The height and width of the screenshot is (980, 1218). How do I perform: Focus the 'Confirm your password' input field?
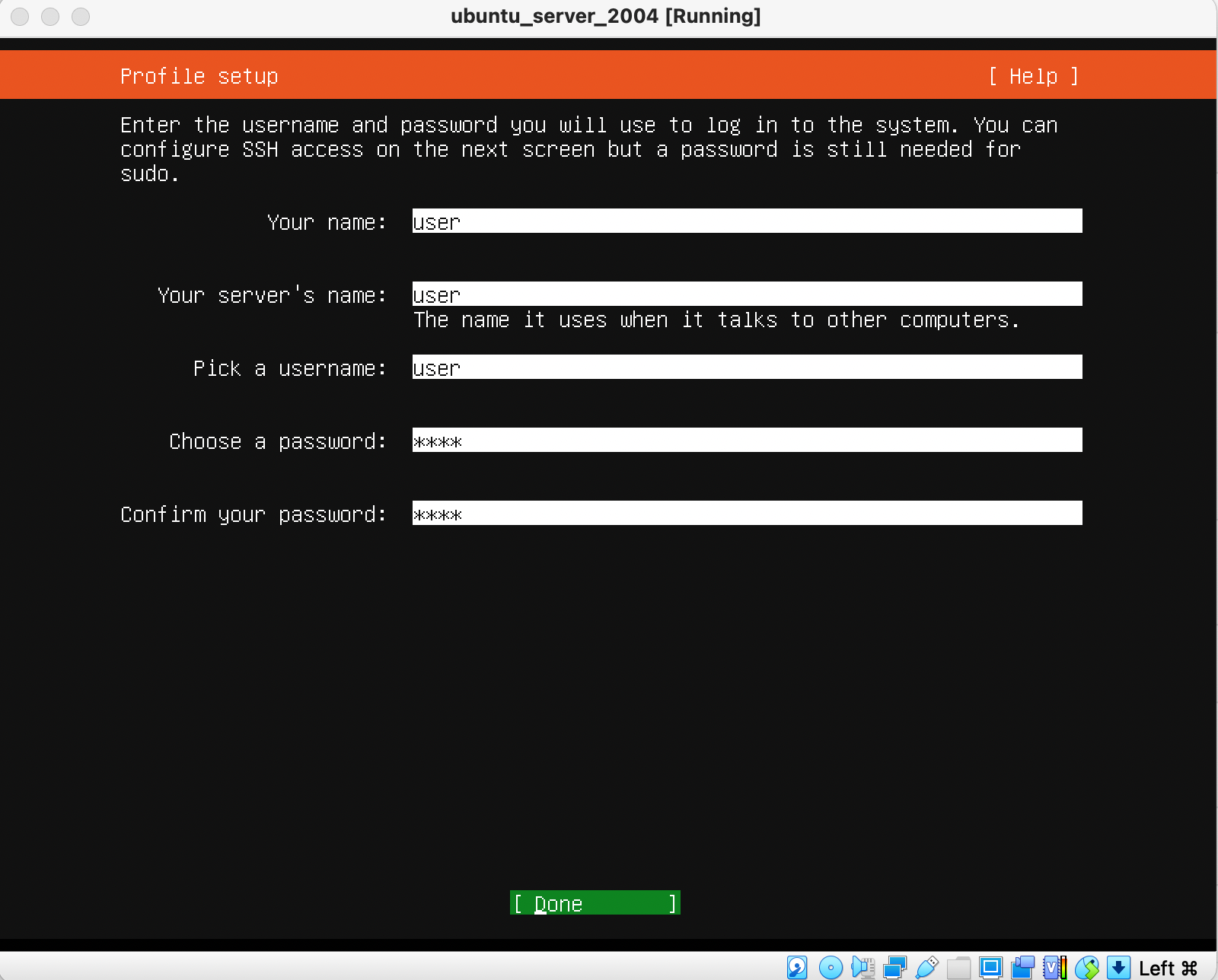(x=747, y=514)
